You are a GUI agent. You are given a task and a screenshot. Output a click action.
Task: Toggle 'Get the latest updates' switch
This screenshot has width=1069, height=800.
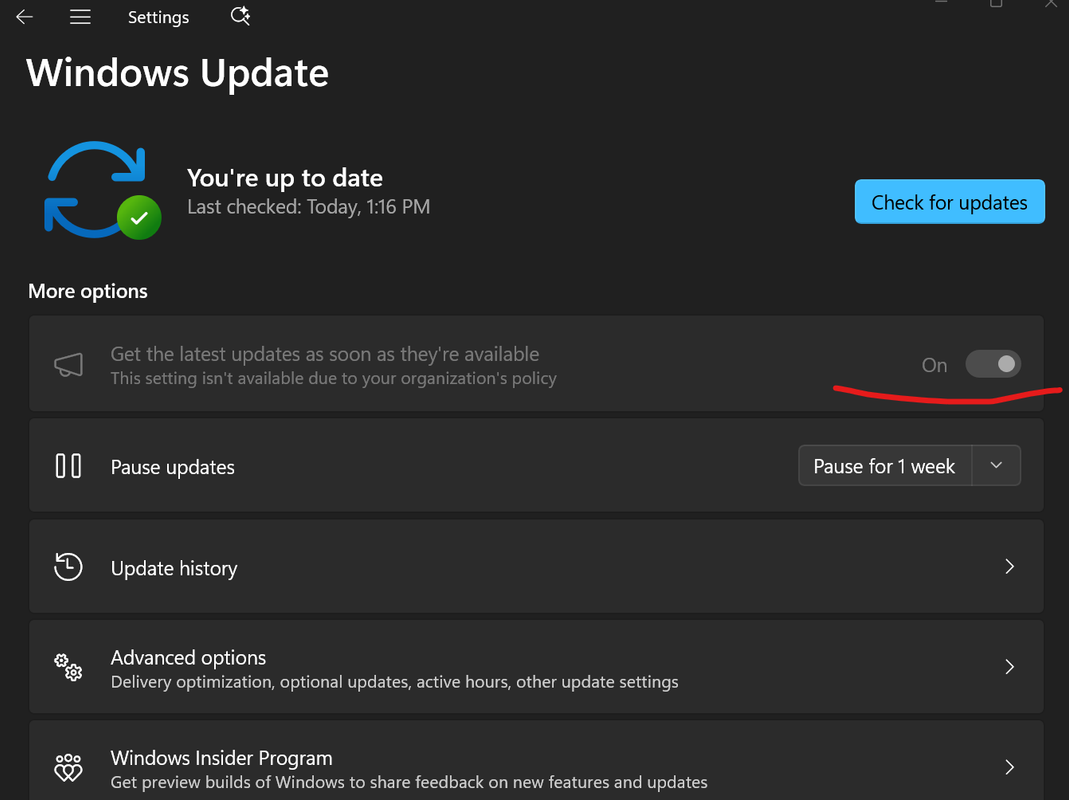pos(993,364)
